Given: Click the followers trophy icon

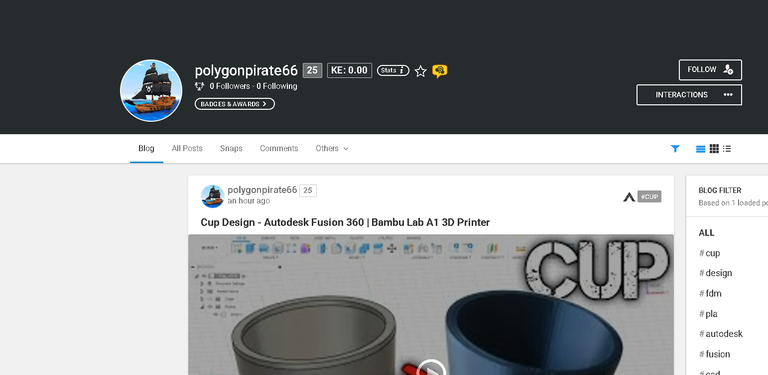Looking at the screenshot, I should tap(199, 86).
